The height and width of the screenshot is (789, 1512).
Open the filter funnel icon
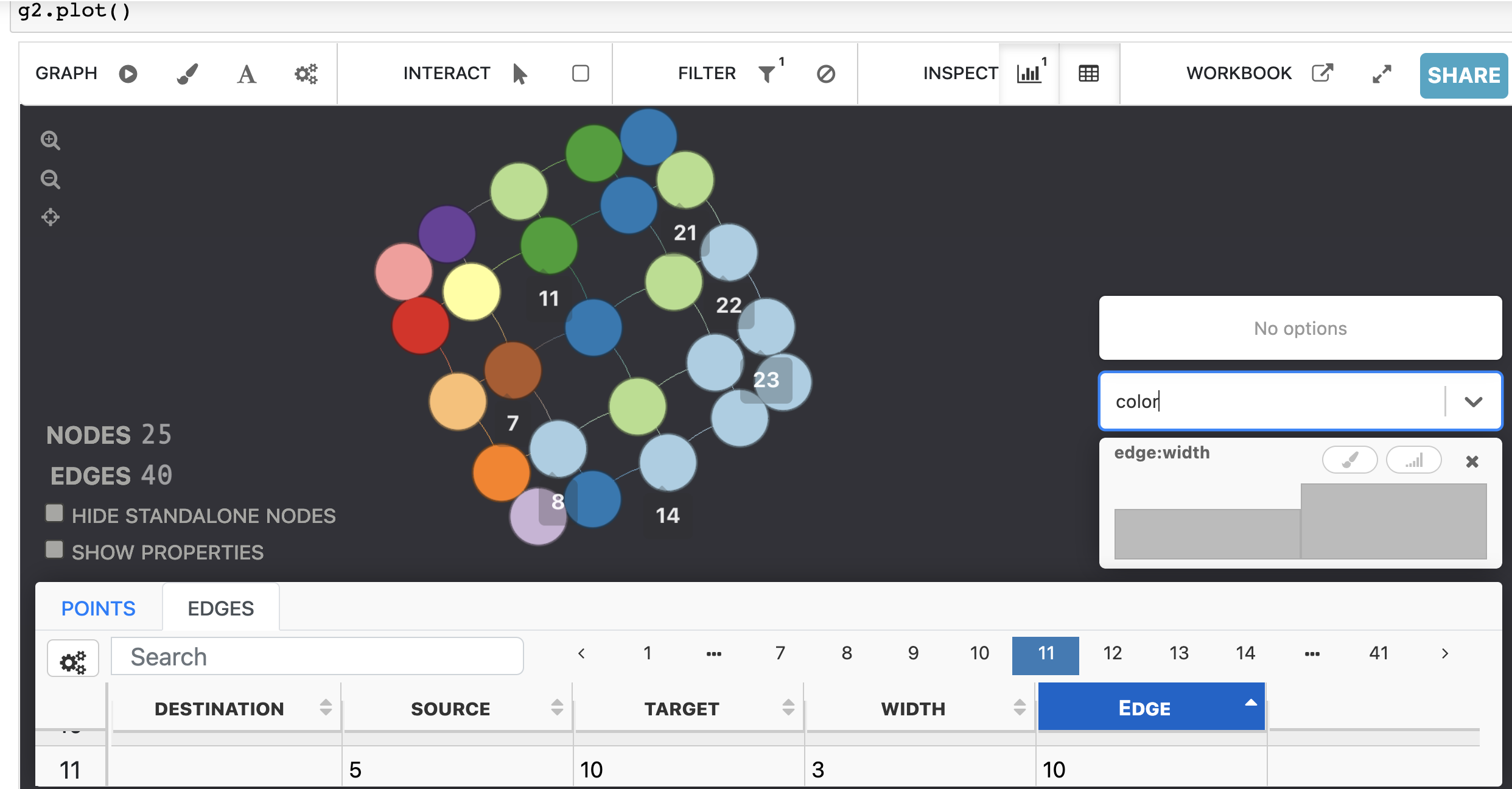767,74
